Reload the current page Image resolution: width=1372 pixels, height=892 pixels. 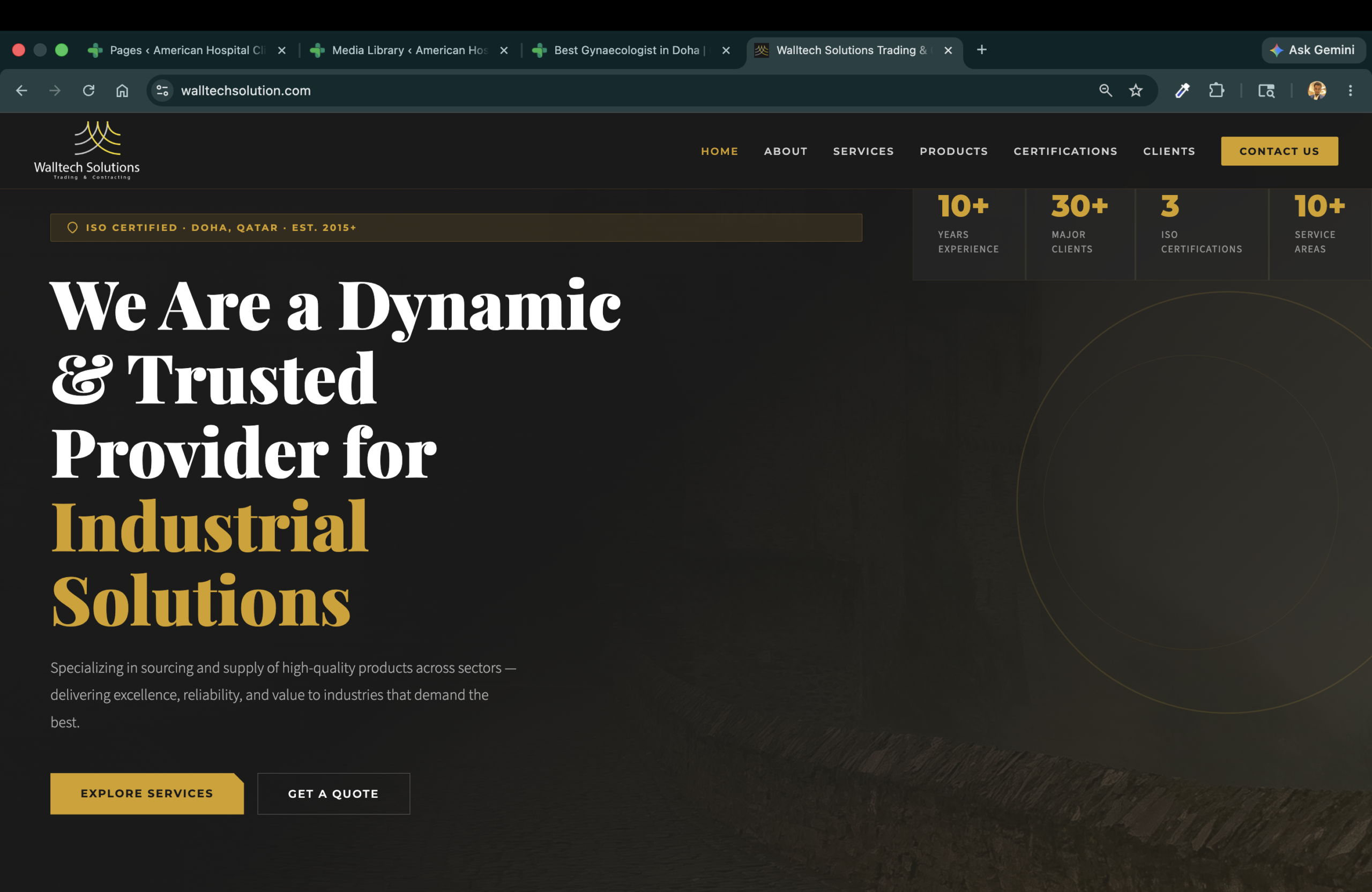coord(88,91)
